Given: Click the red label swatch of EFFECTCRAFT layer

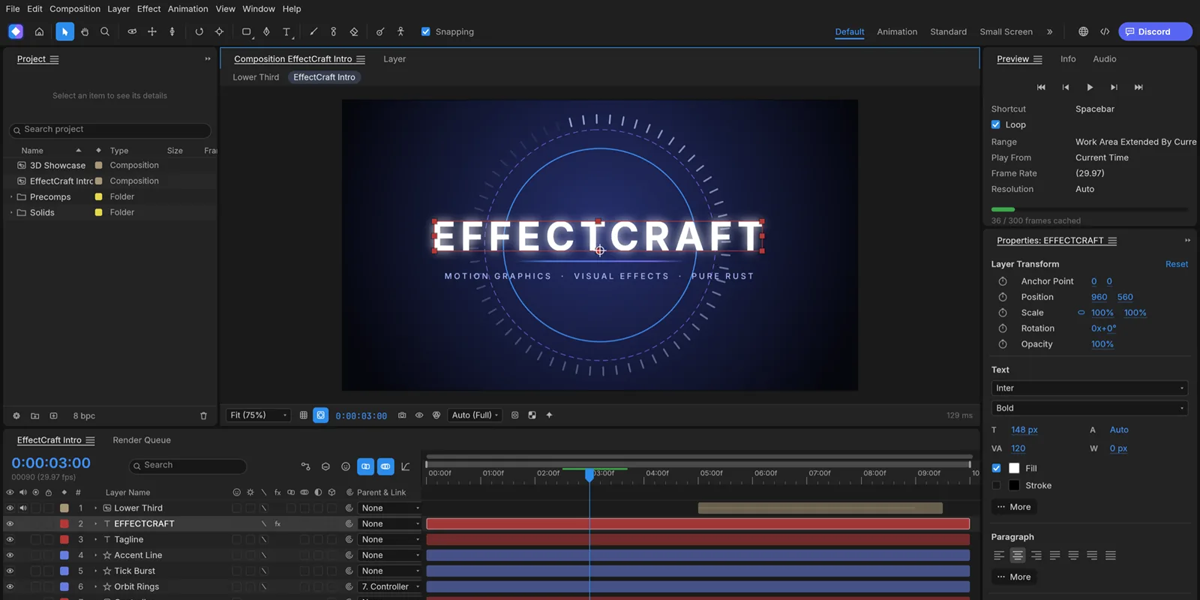Looking at the screenshot, I should (x=65, y=524).
